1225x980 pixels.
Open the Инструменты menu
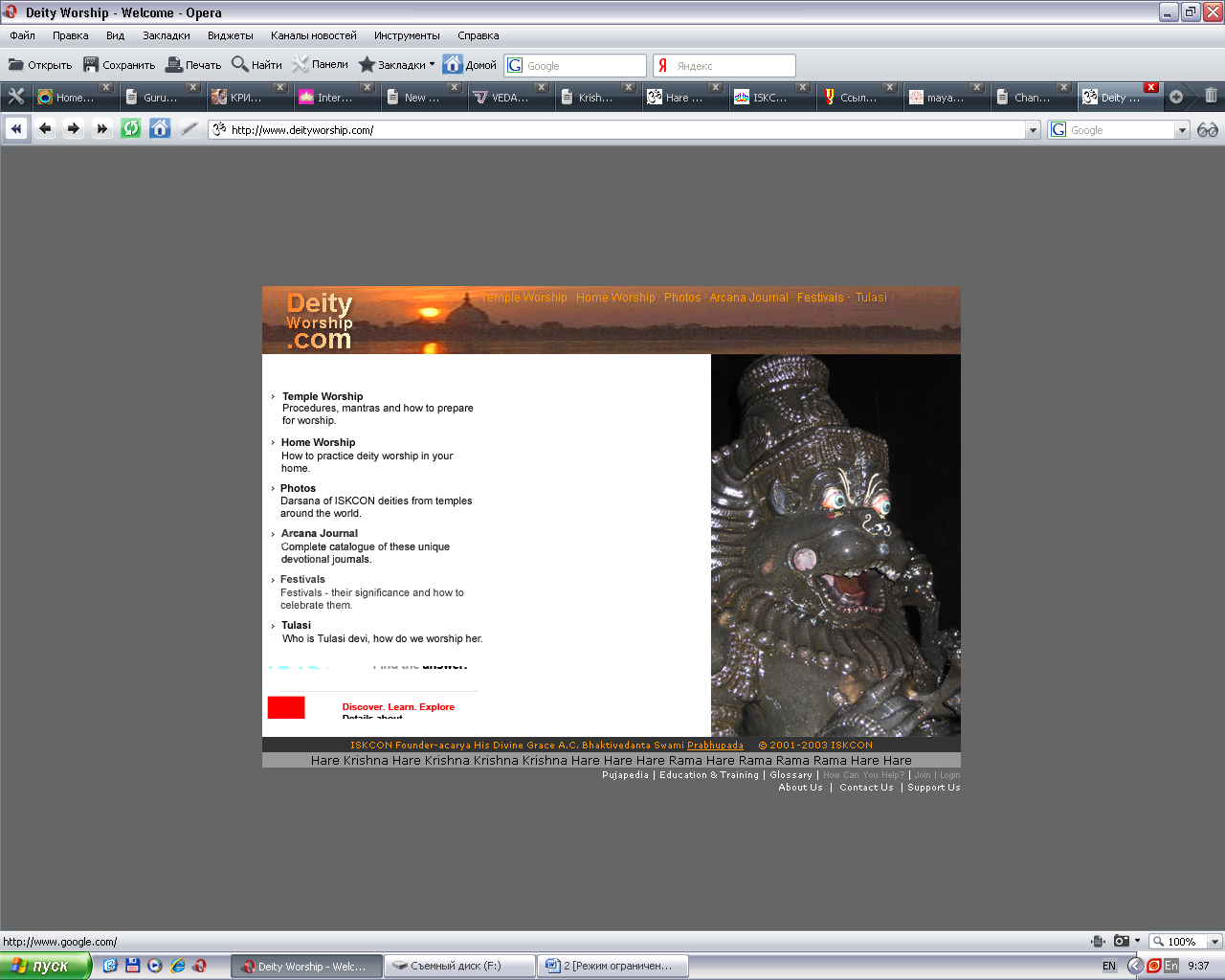click(x=407, y=35)
